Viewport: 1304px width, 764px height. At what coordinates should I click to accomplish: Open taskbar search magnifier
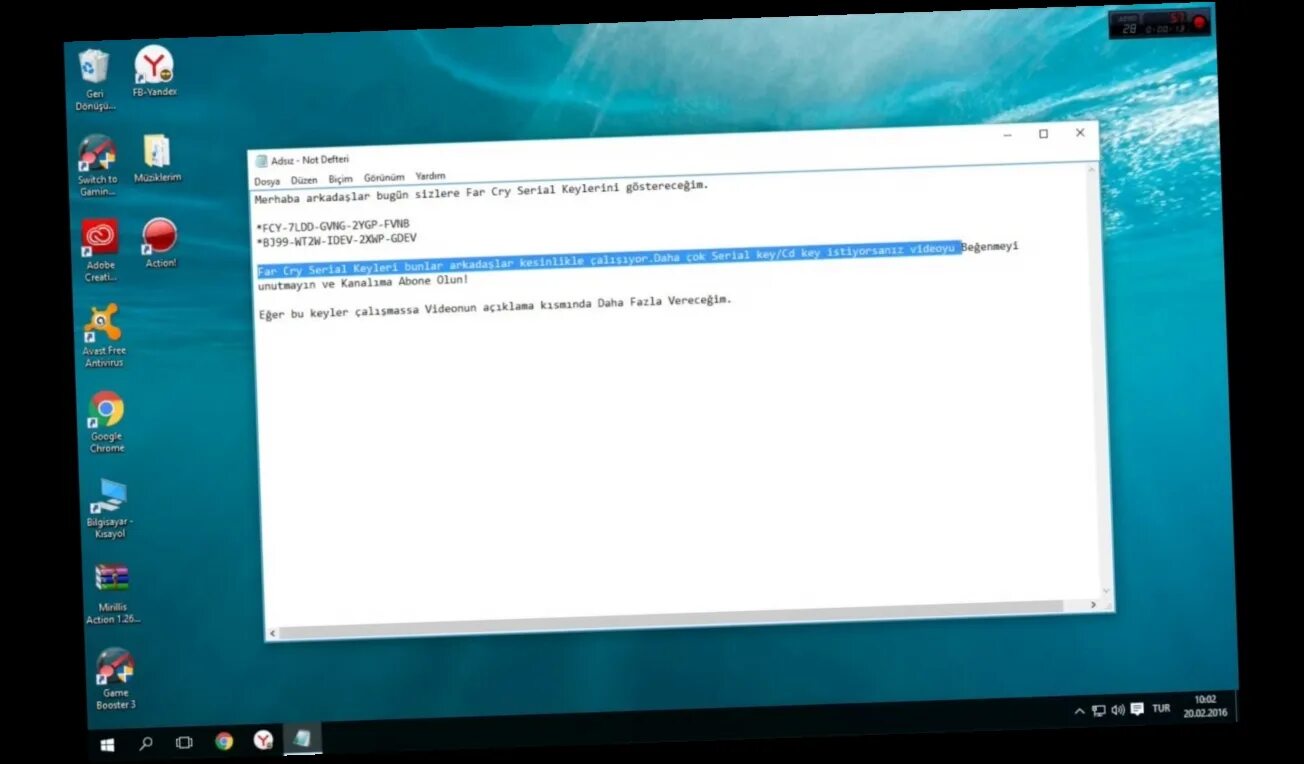146,743
